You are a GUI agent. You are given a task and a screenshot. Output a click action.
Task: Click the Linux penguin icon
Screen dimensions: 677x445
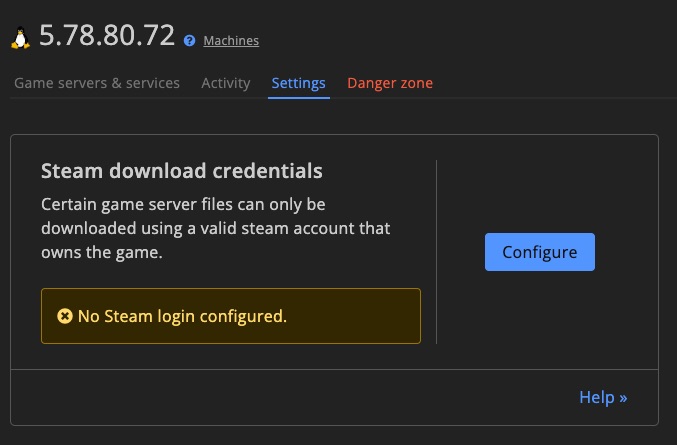pos(20,38)
